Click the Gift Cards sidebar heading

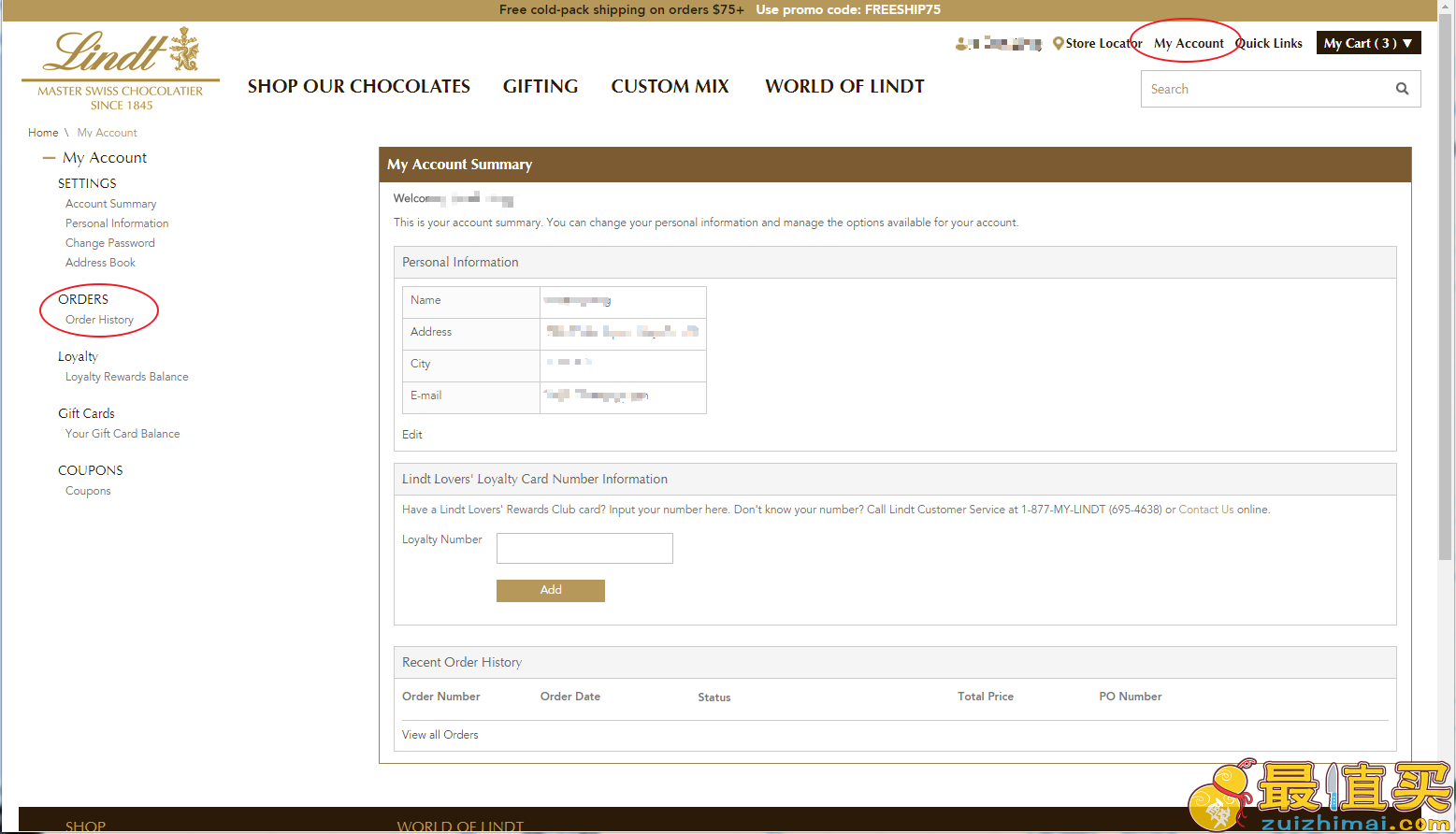86,413
